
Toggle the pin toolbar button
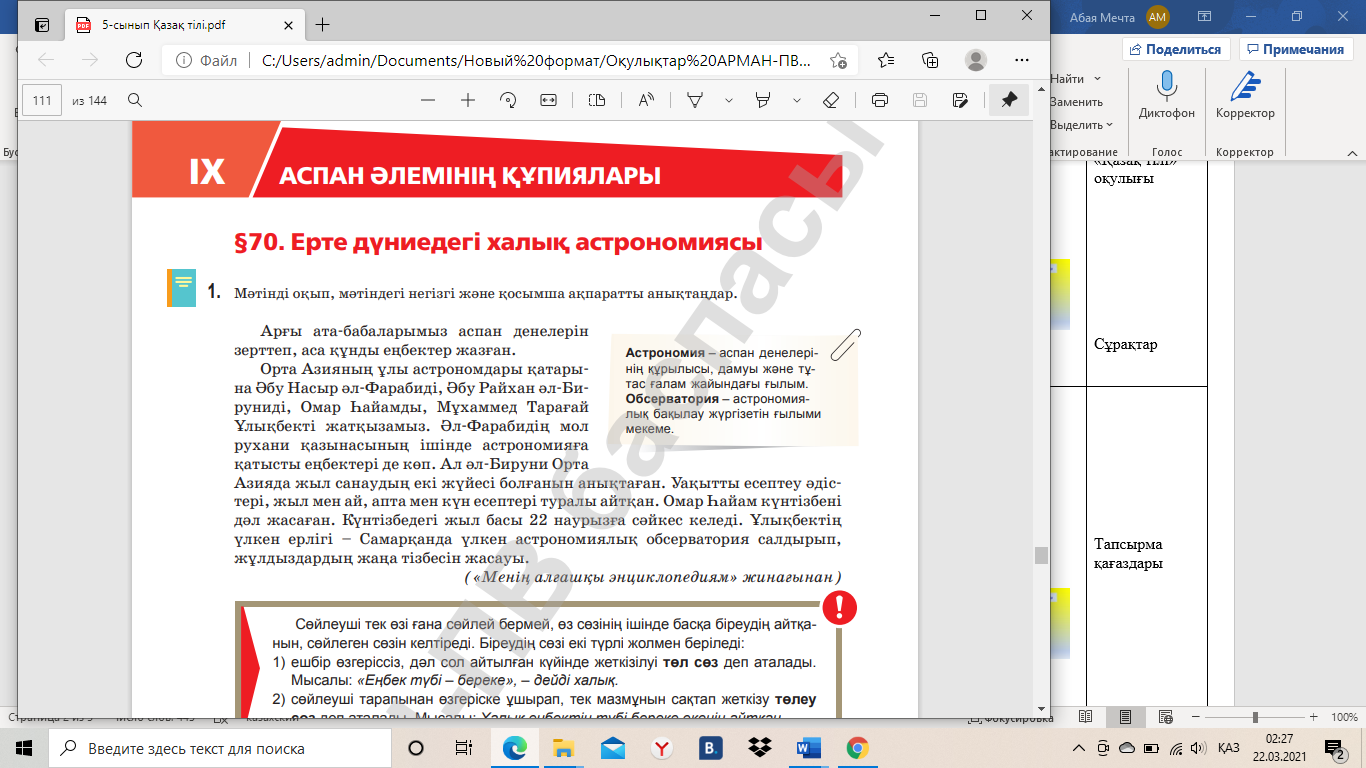(1009, 100)
